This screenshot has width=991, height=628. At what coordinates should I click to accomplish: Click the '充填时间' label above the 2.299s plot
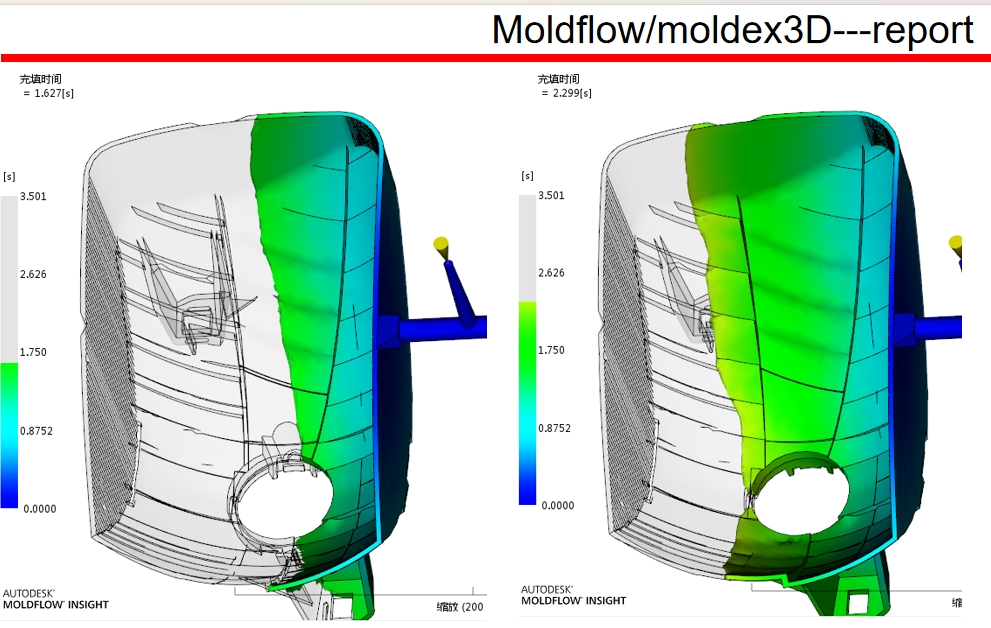pos(559,79)
